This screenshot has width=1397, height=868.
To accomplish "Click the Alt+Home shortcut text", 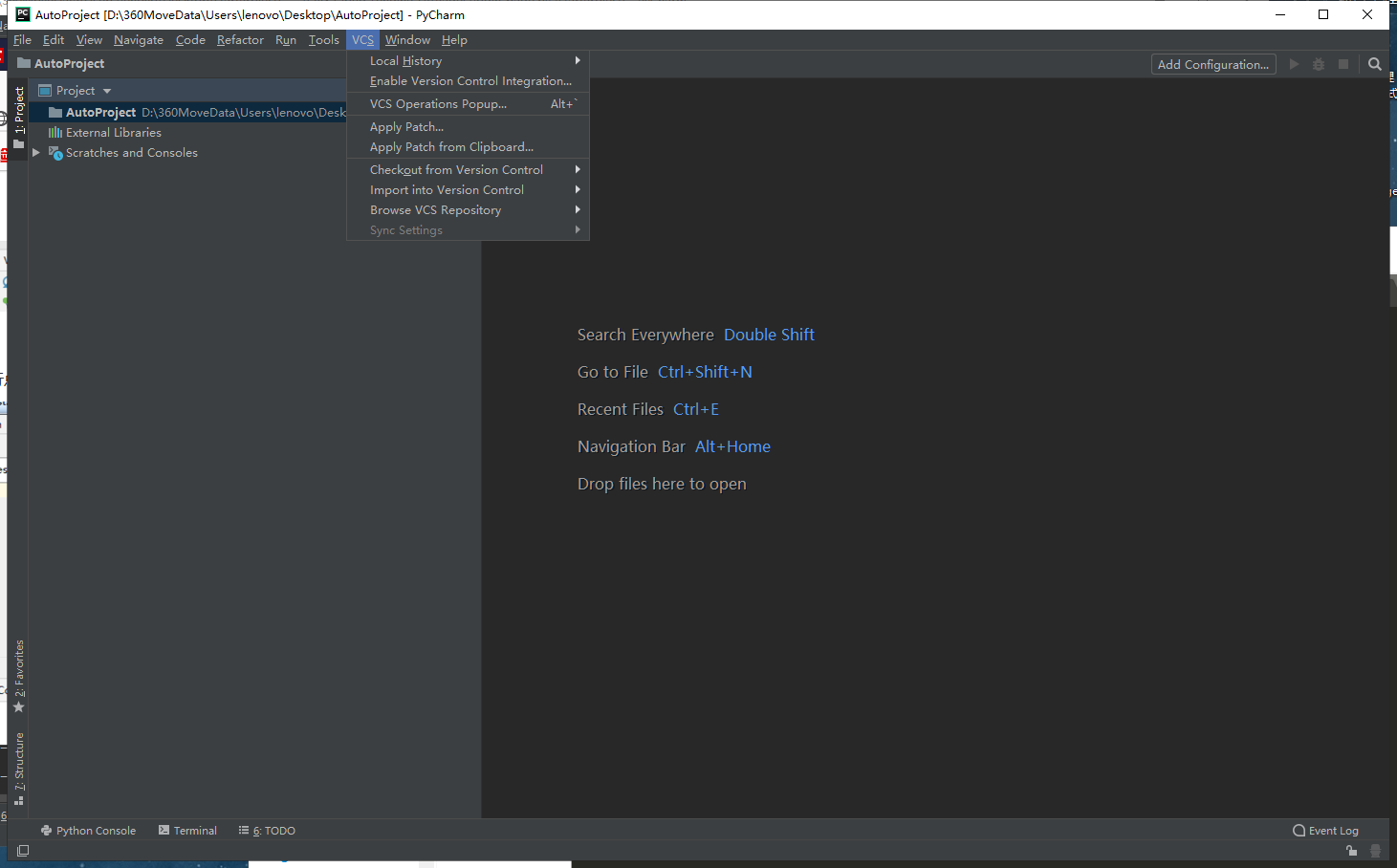I will coord(732,446).
